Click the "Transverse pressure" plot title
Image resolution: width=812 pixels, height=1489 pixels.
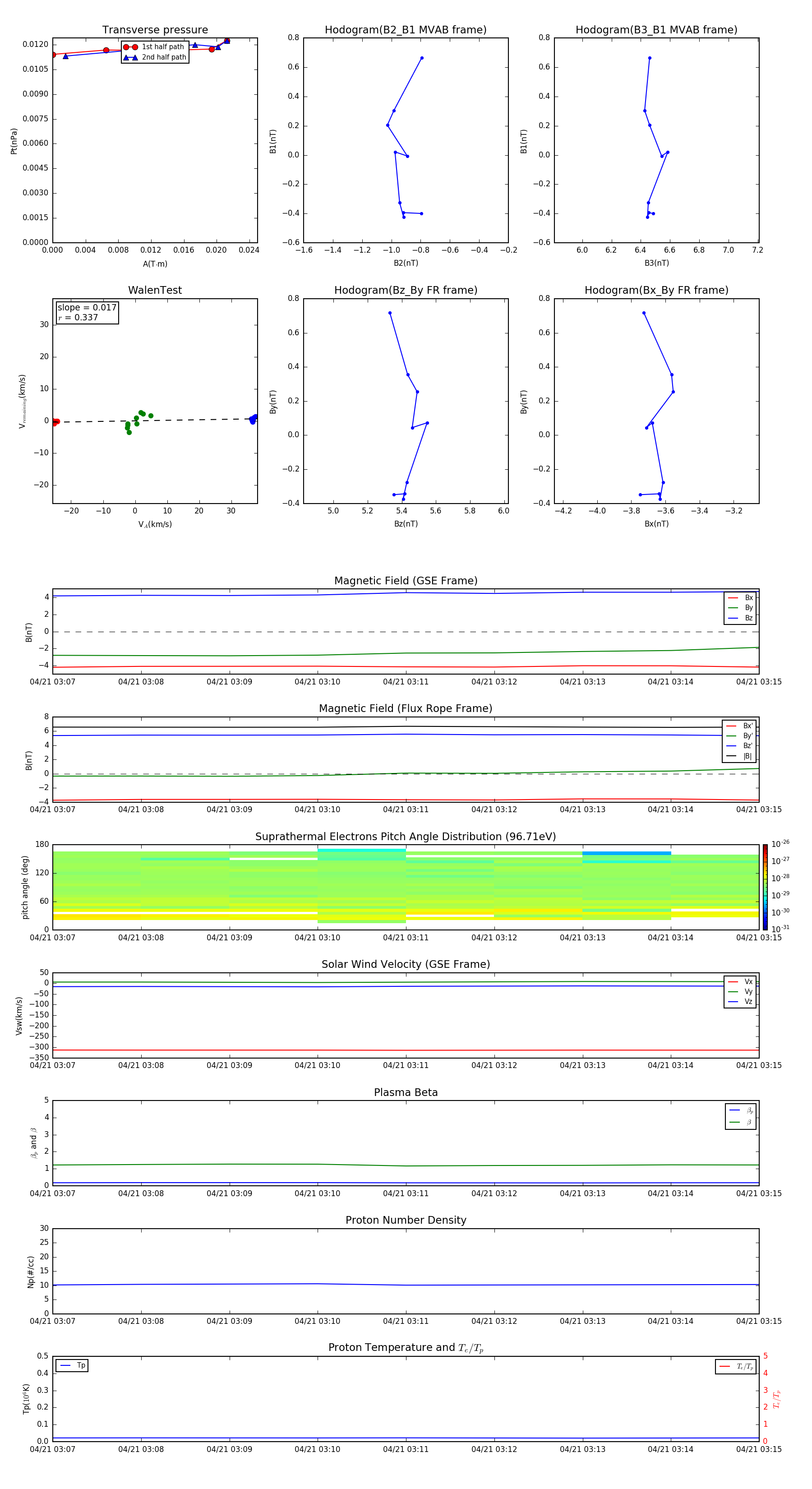[155, 30]
